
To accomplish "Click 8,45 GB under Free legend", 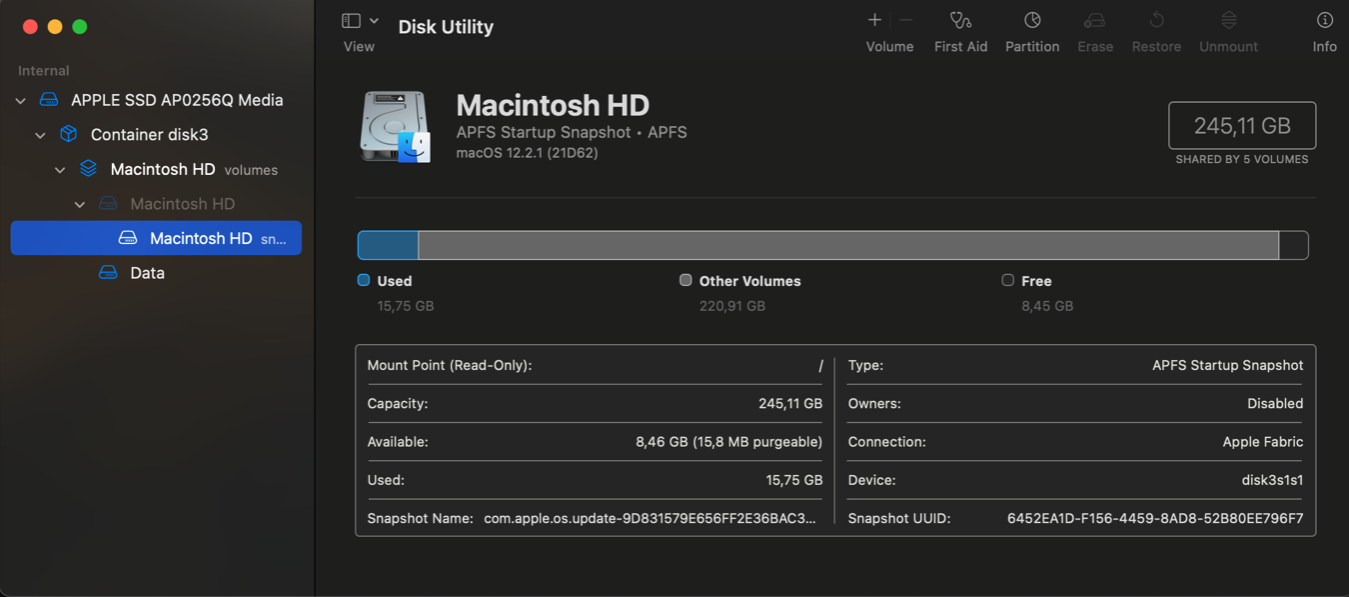I will point(1048,306).
